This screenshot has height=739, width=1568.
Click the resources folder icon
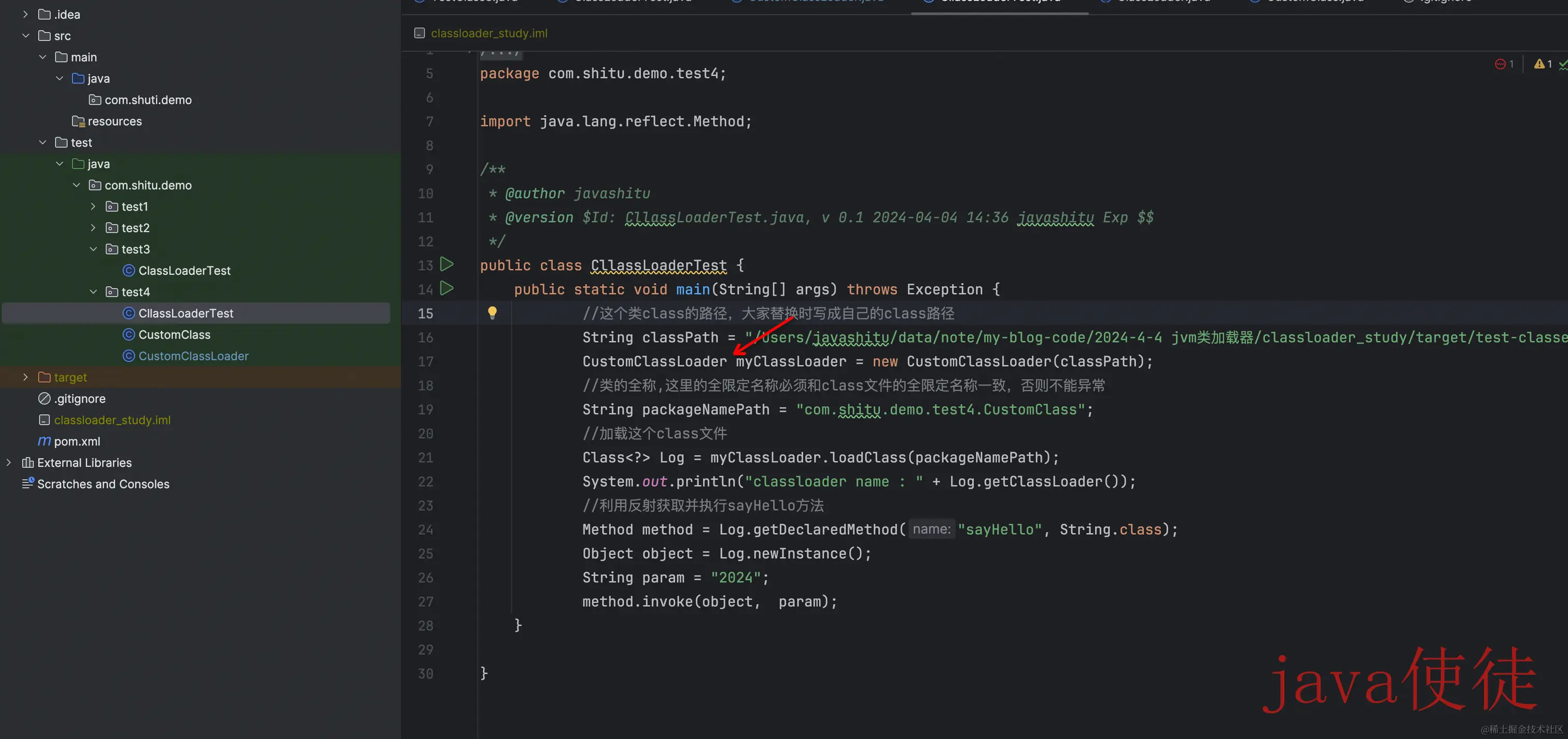tap(78, 121)
